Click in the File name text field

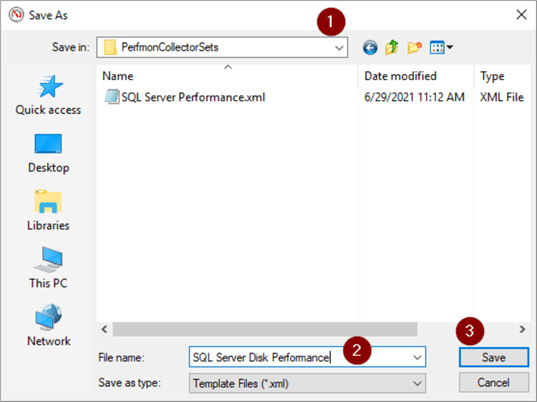(301, 357)
